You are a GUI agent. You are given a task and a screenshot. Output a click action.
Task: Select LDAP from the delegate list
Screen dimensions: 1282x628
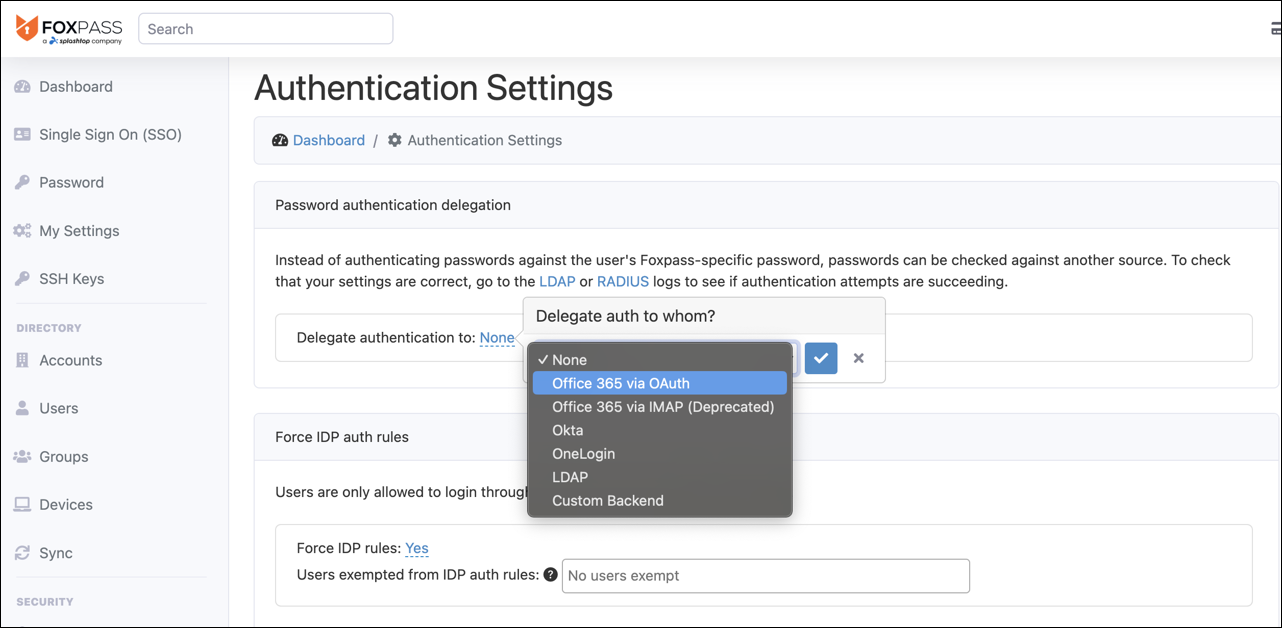[660, 477]
